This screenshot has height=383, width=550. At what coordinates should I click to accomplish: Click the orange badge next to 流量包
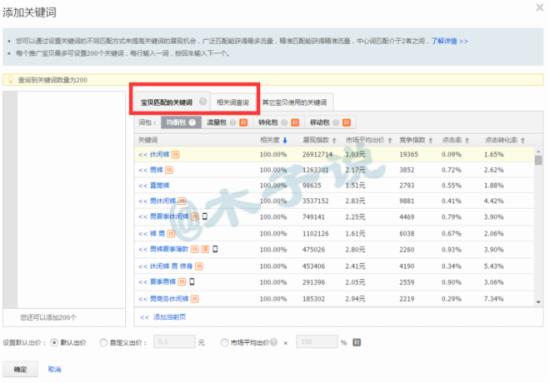[243, 122]
